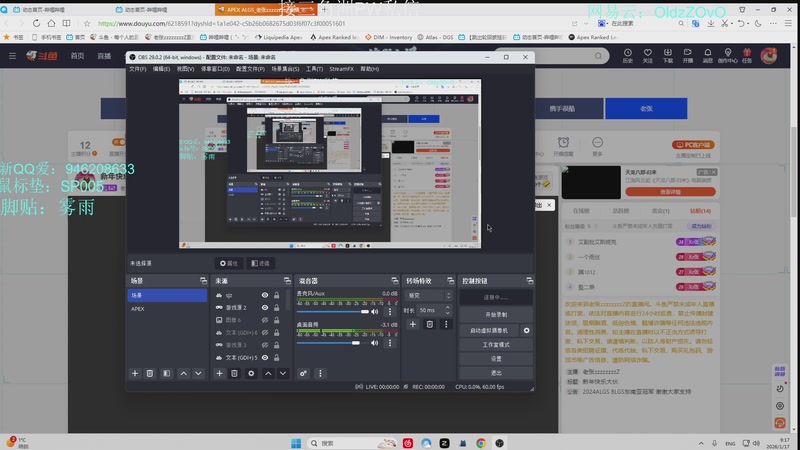Pop out the 混音器 dock panel
The height and width of the screenshot is (450, 800).
click(x=394, y=281)
